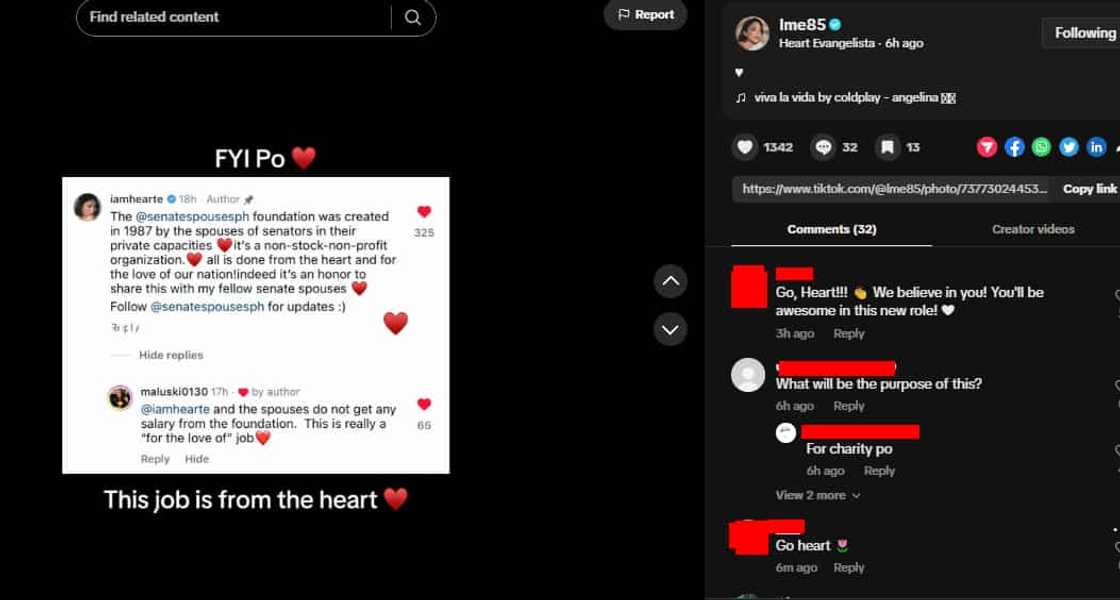Play the song viva la vida by coldplay
Viewport: 1120px width, 600px height.
[x=845, y=97]
